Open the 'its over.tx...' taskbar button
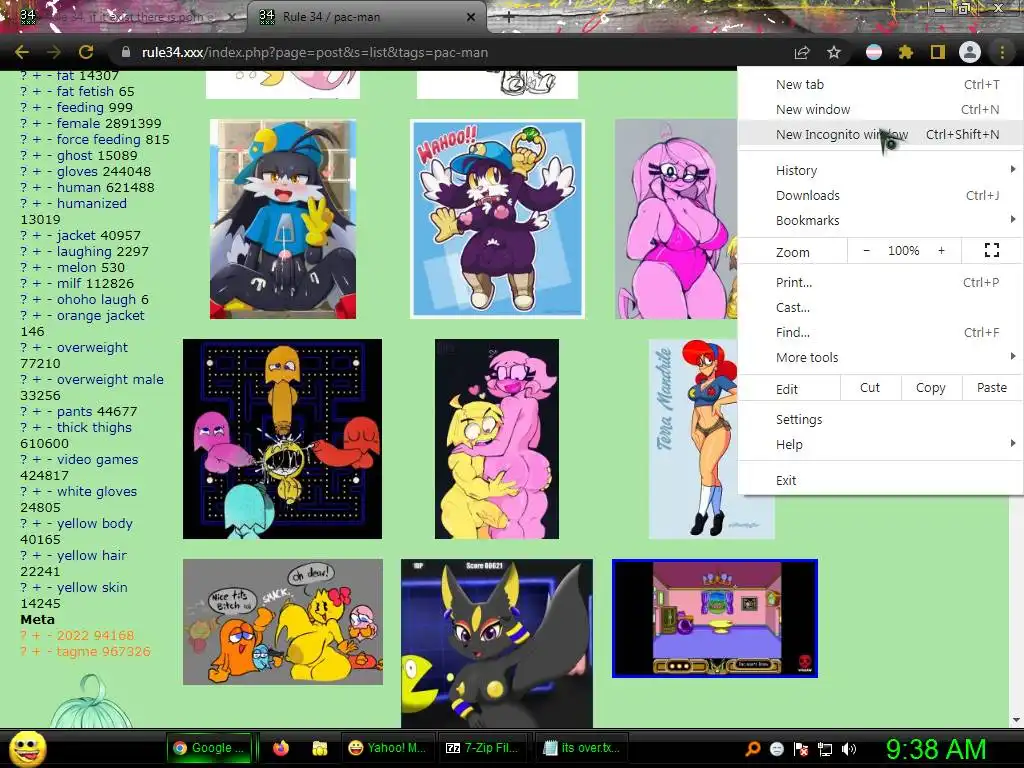Viewport: 1024px width, 768px height. (x=581, y=748)
